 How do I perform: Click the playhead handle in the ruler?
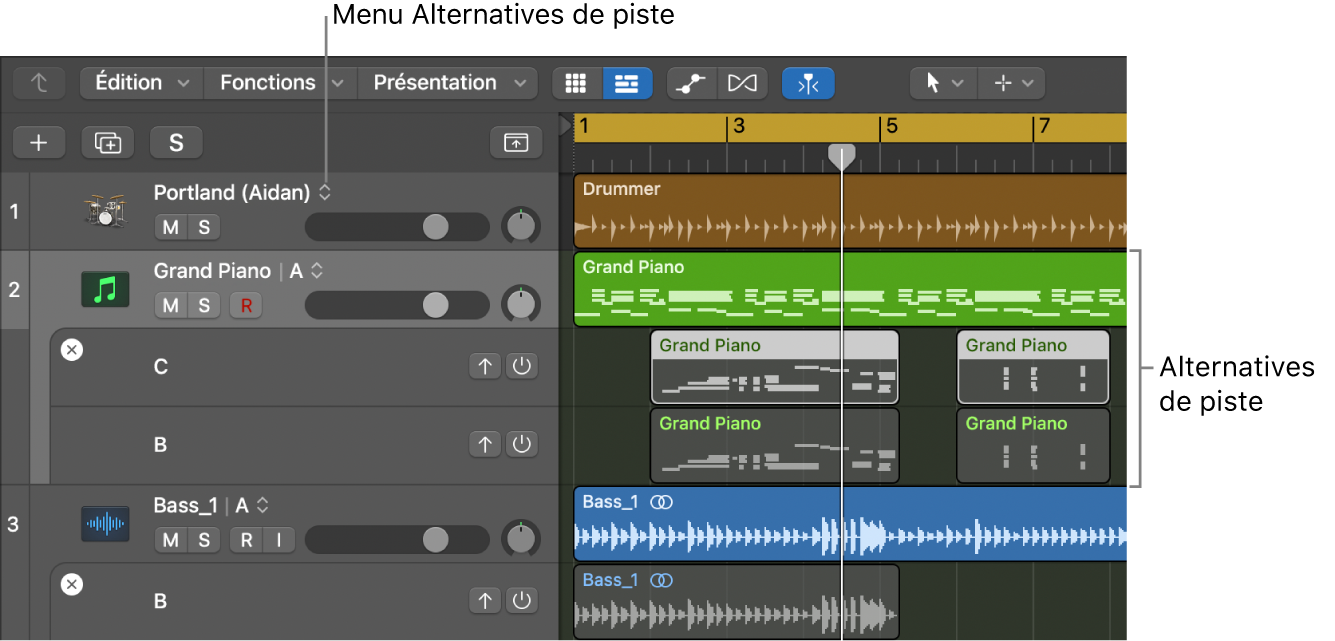pos(842,156)
